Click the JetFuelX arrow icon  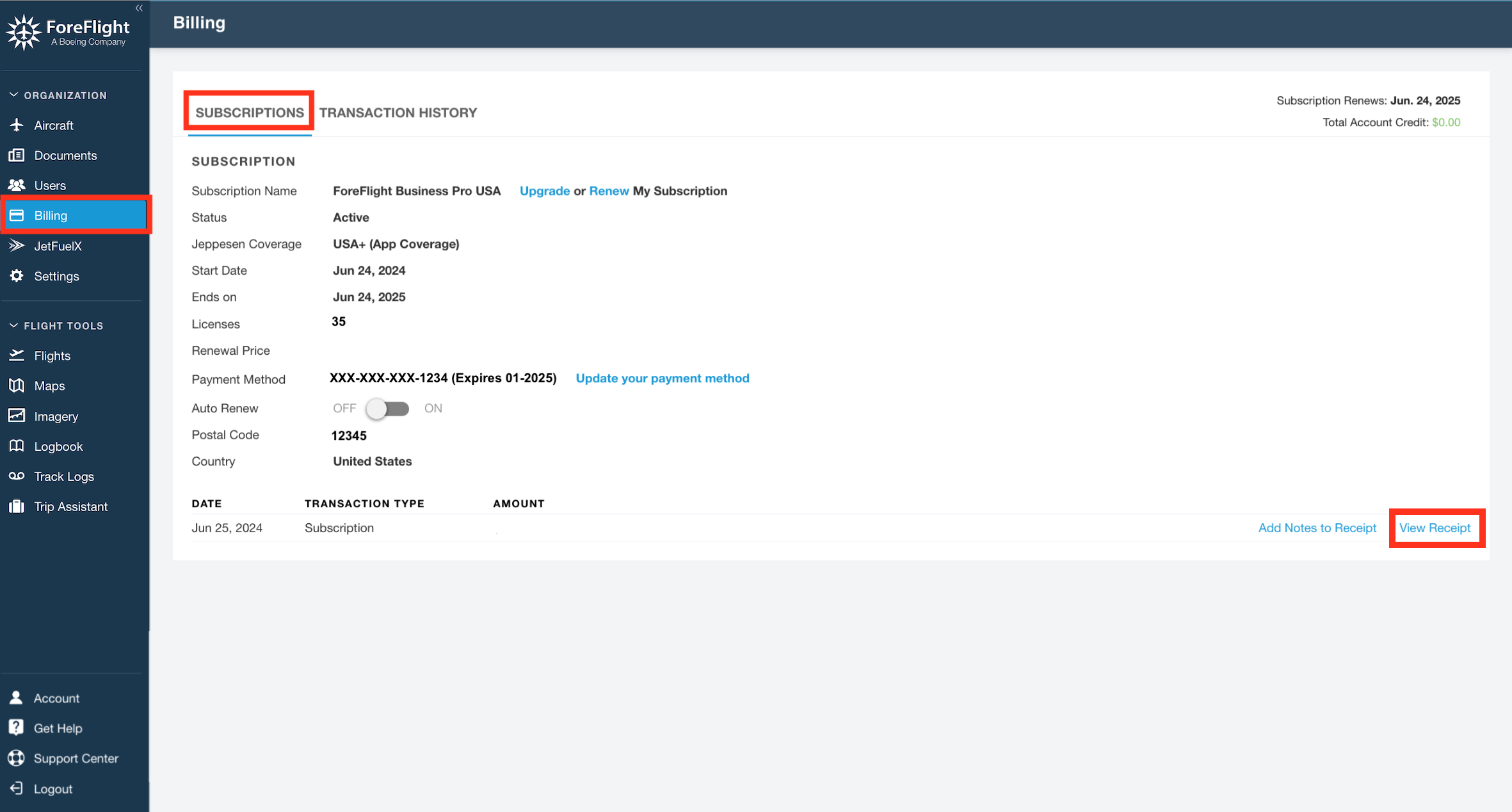click(17, 246)
